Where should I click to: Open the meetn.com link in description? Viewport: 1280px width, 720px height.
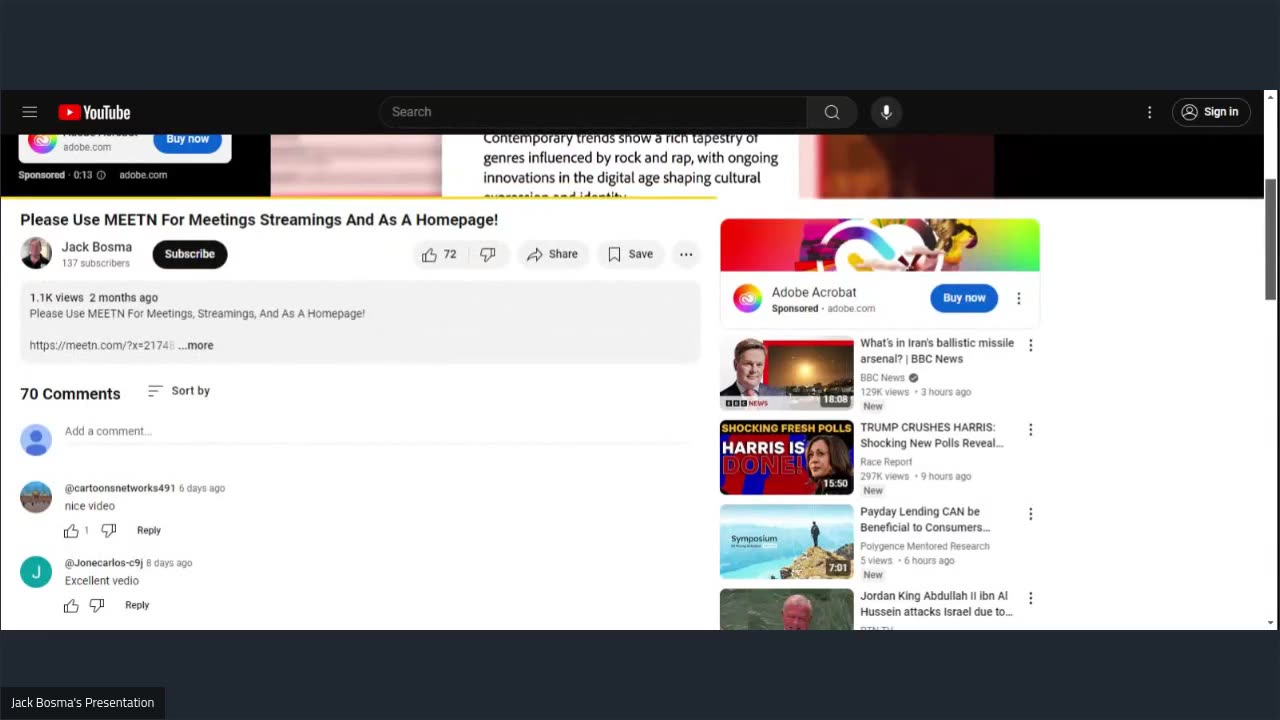(102, 345)
